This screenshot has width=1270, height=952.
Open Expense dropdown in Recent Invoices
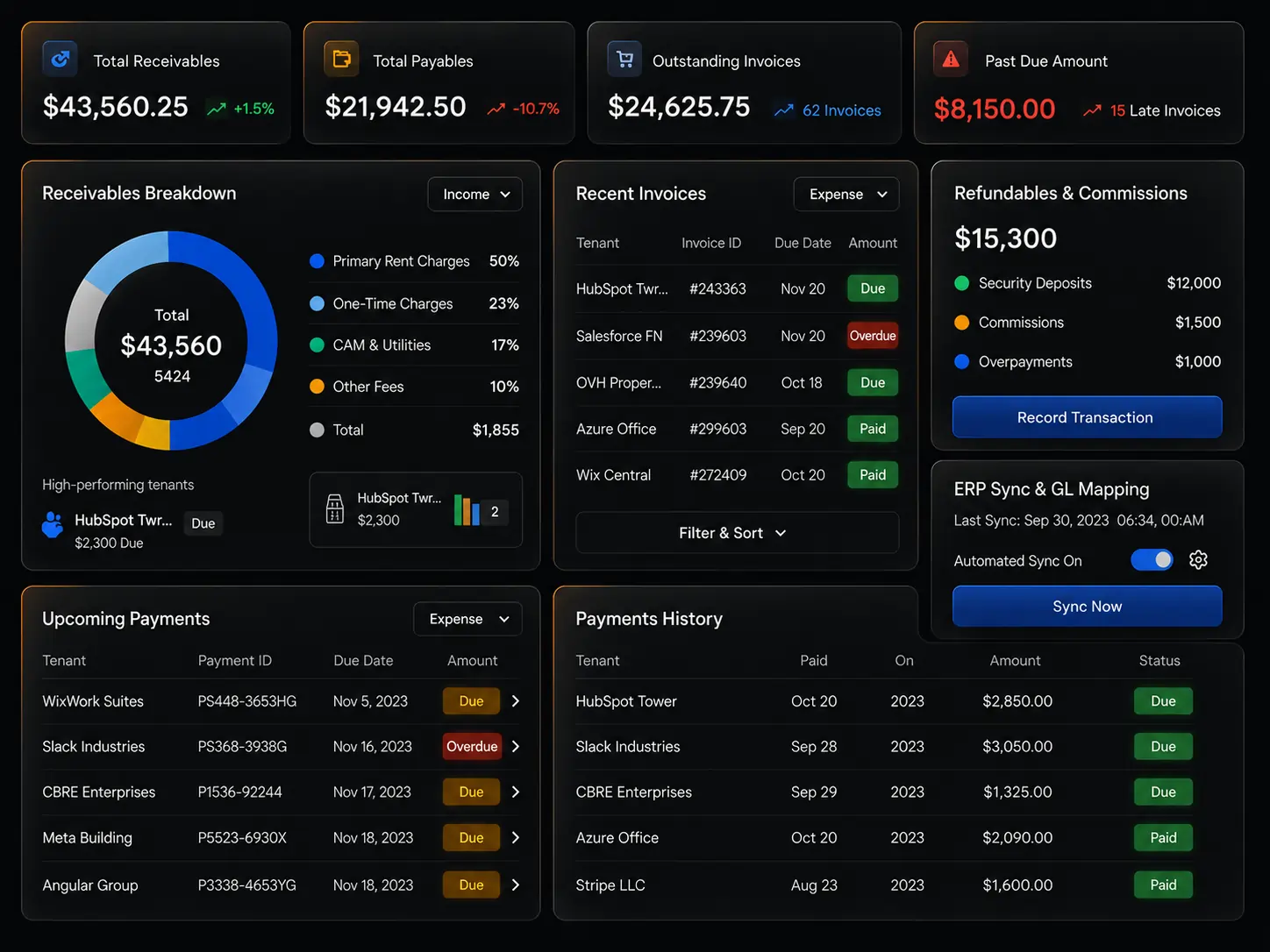click(846, 195)
